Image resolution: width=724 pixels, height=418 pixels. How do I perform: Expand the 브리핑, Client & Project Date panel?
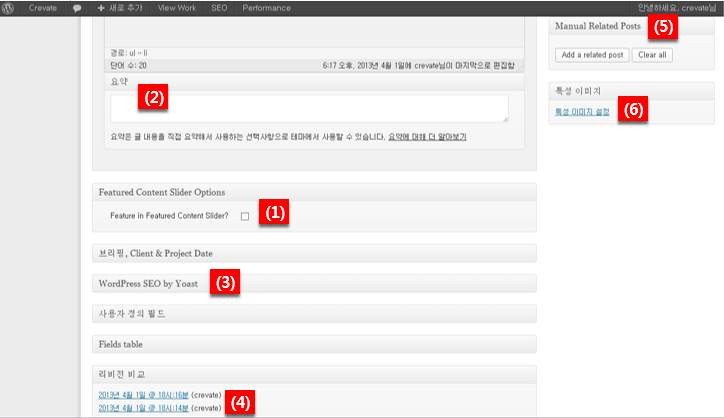314,253
